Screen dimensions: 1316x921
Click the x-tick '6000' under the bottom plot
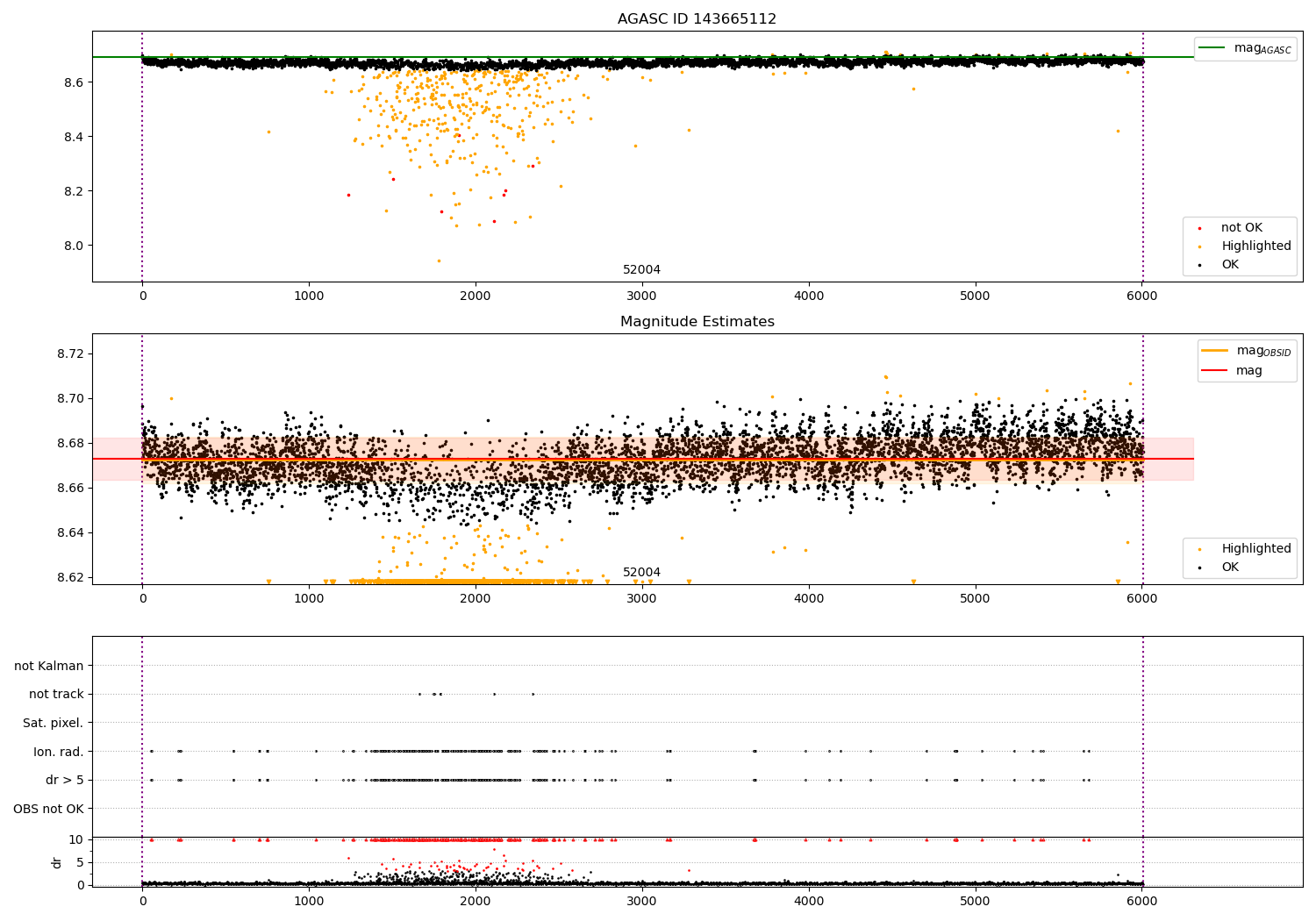click(1141, 902)
